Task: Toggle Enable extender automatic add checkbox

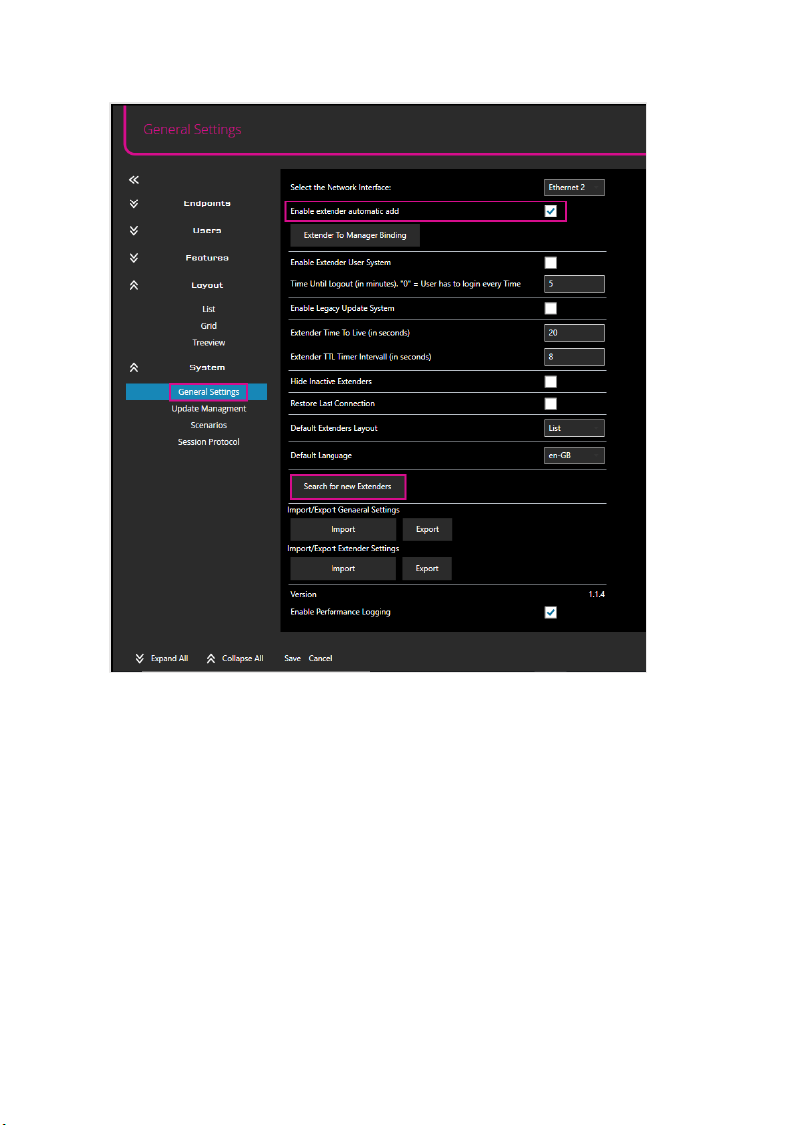Action: [550, 211]
